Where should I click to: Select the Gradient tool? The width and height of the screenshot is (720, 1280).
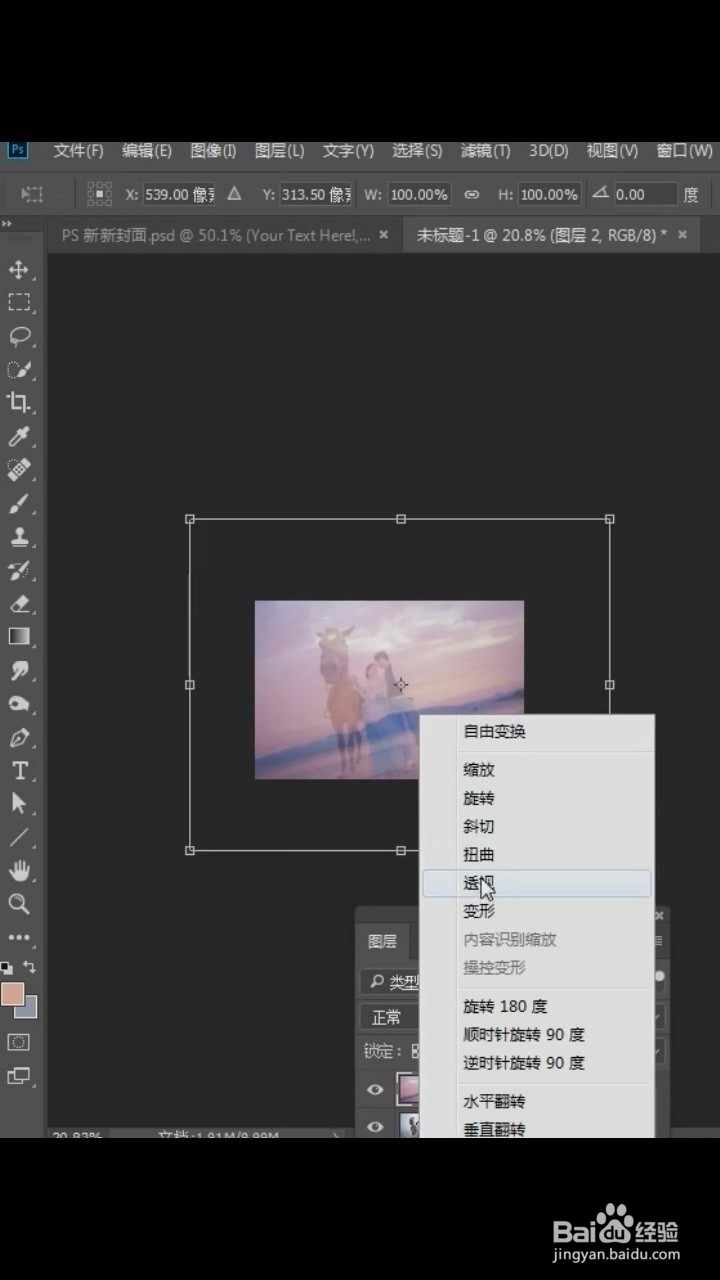[19, 636]
